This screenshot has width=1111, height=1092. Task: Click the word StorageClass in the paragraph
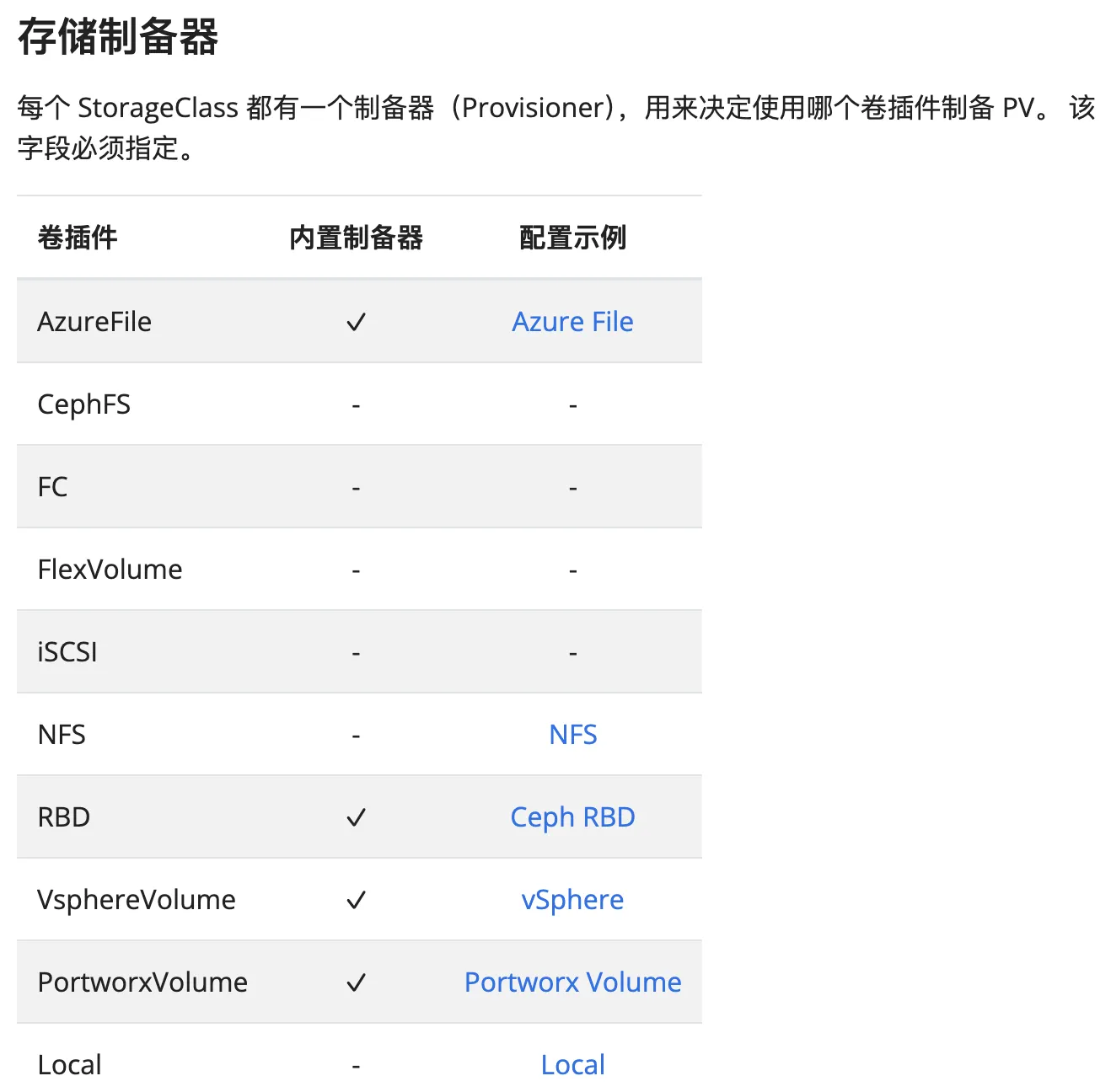(x=158, y=108)
